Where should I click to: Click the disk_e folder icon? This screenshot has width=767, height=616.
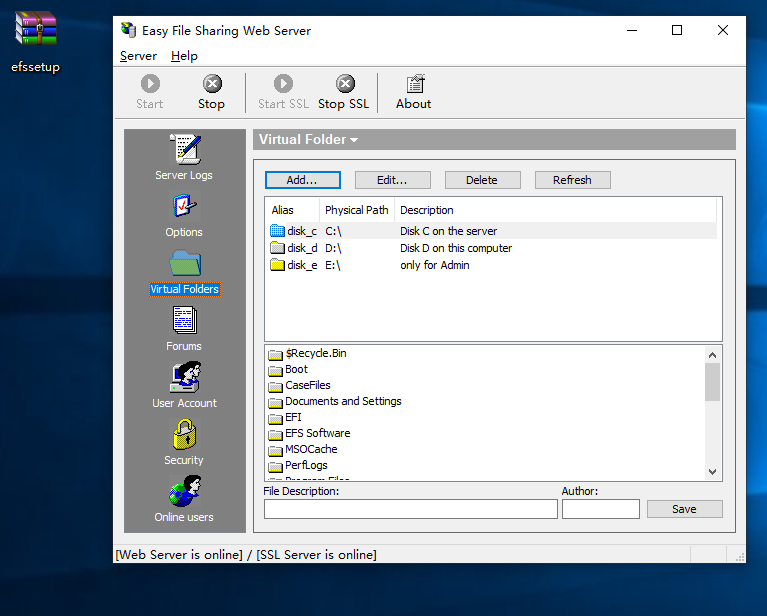[277, 265]
